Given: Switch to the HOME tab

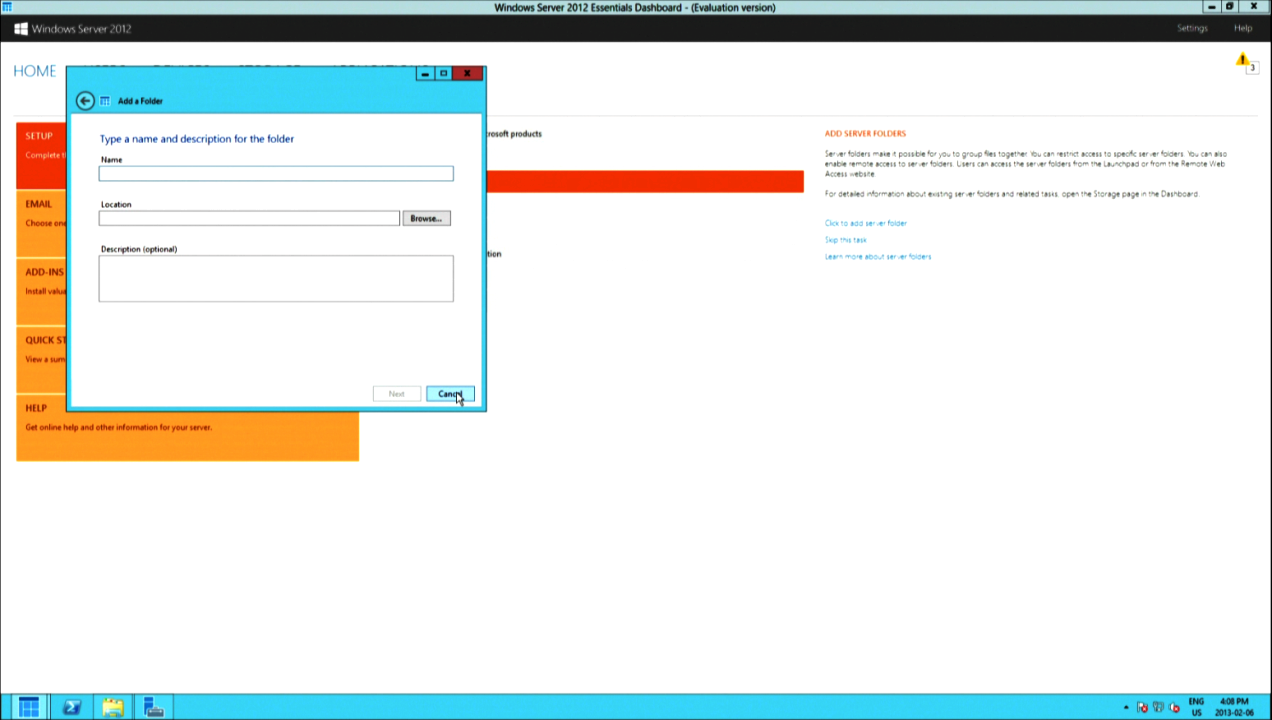Looking at the screenshot, I should (35, 71).
